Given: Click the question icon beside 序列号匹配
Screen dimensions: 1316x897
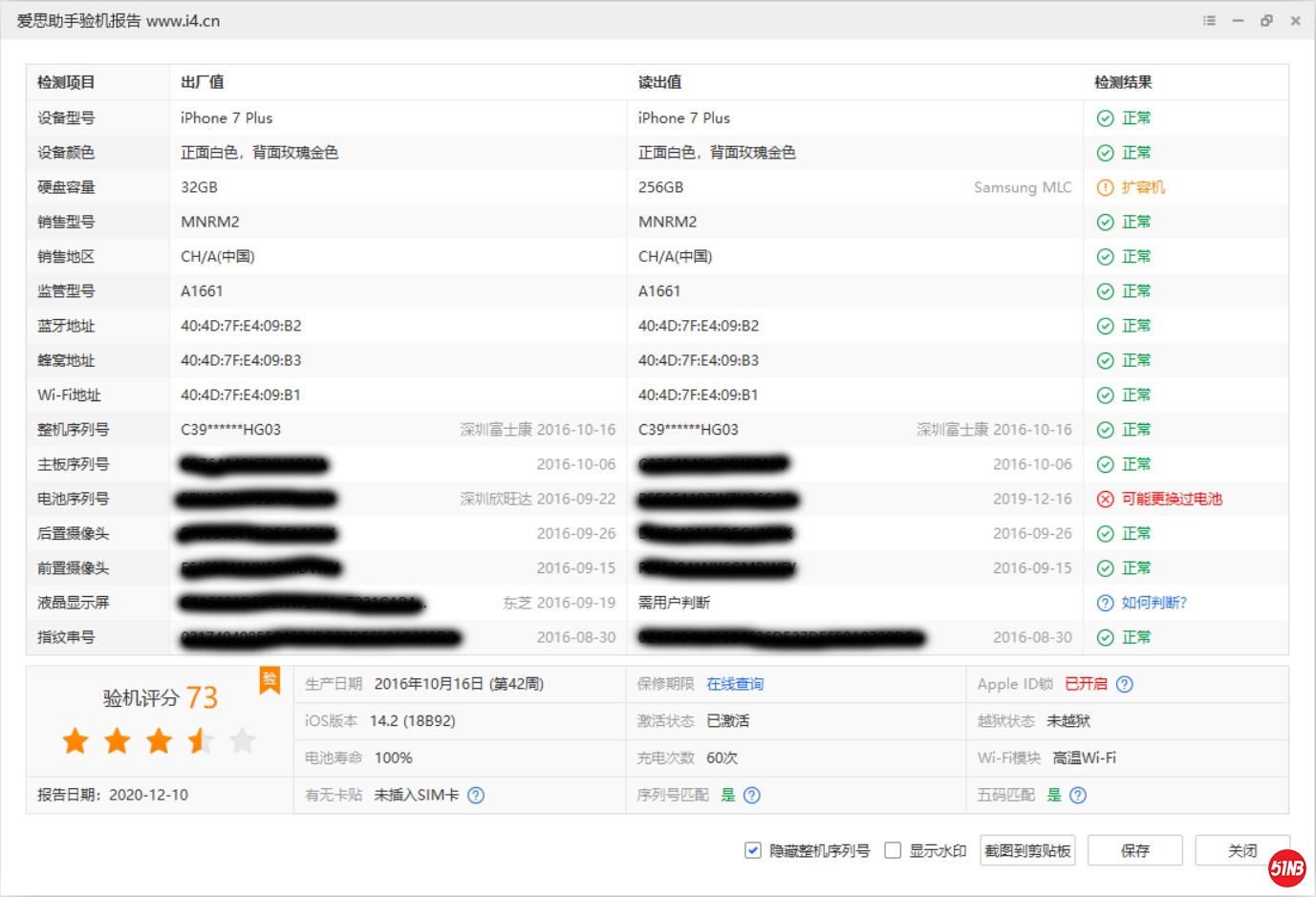Looking at the screenshot, I should pyautogui.click(x=752, y=795).
